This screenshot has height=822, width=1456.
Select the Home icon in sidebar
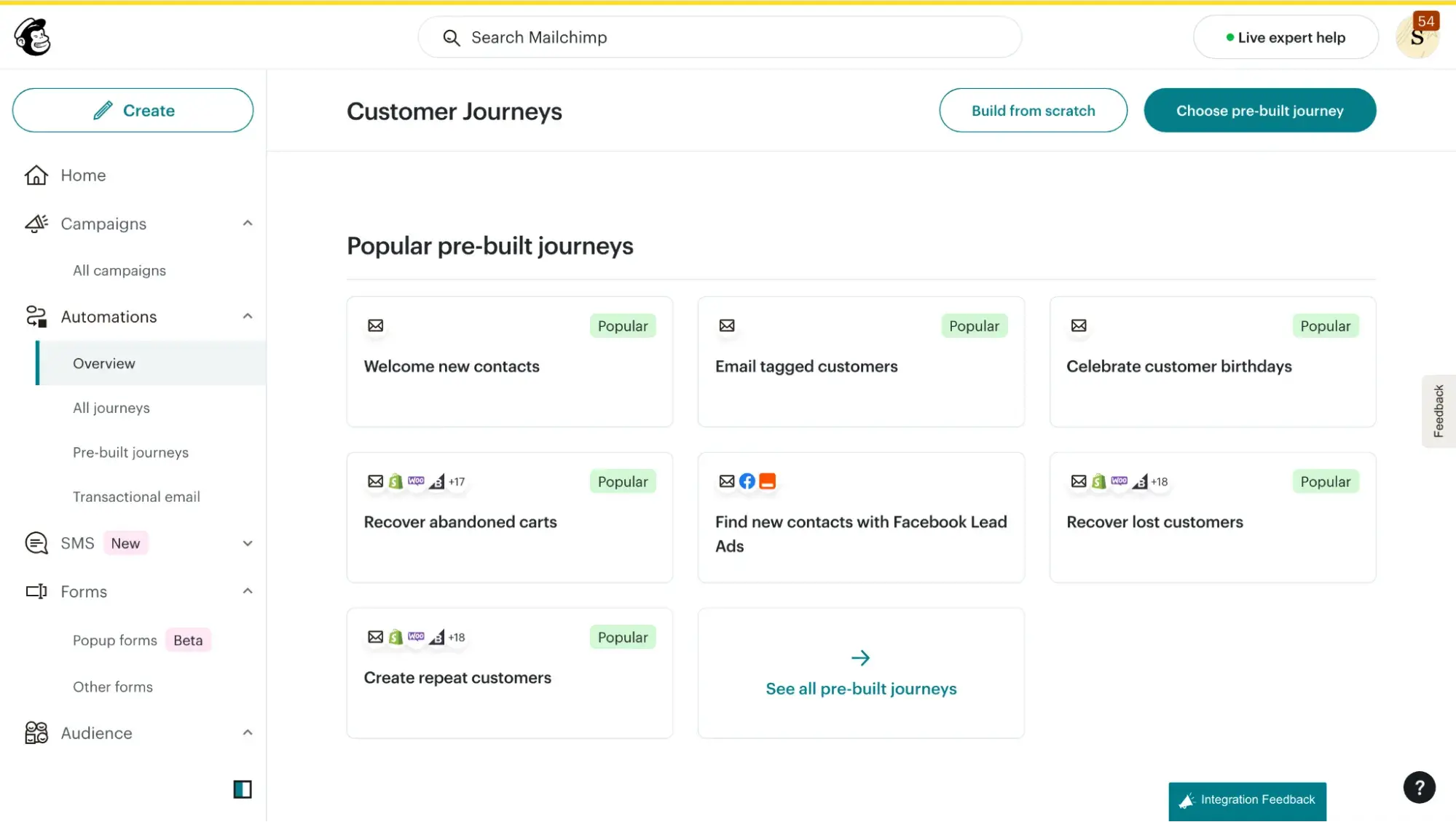tap(36, 175)
